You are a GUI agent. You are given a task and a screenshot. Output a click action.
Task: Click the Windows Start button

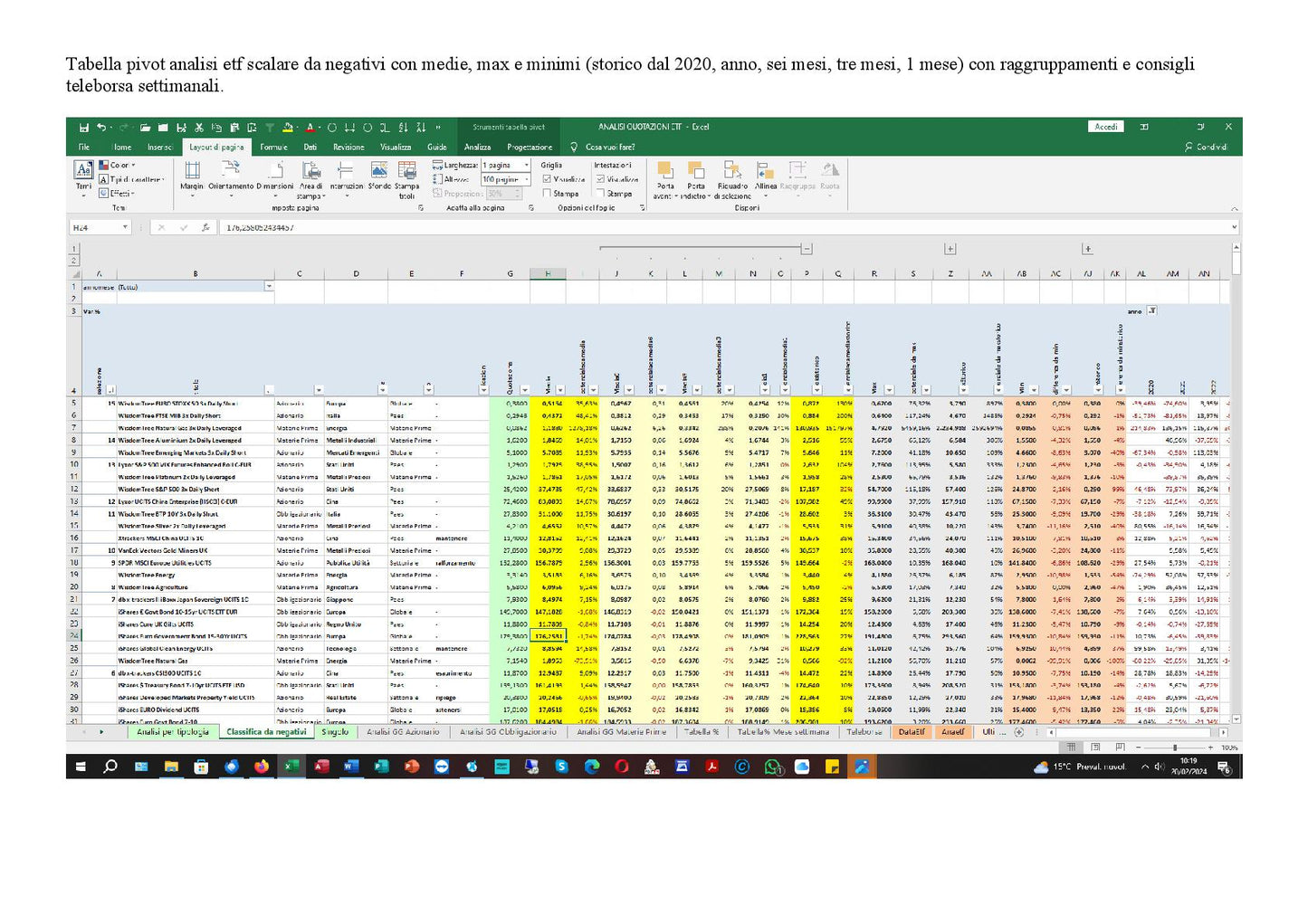point(81,767)
